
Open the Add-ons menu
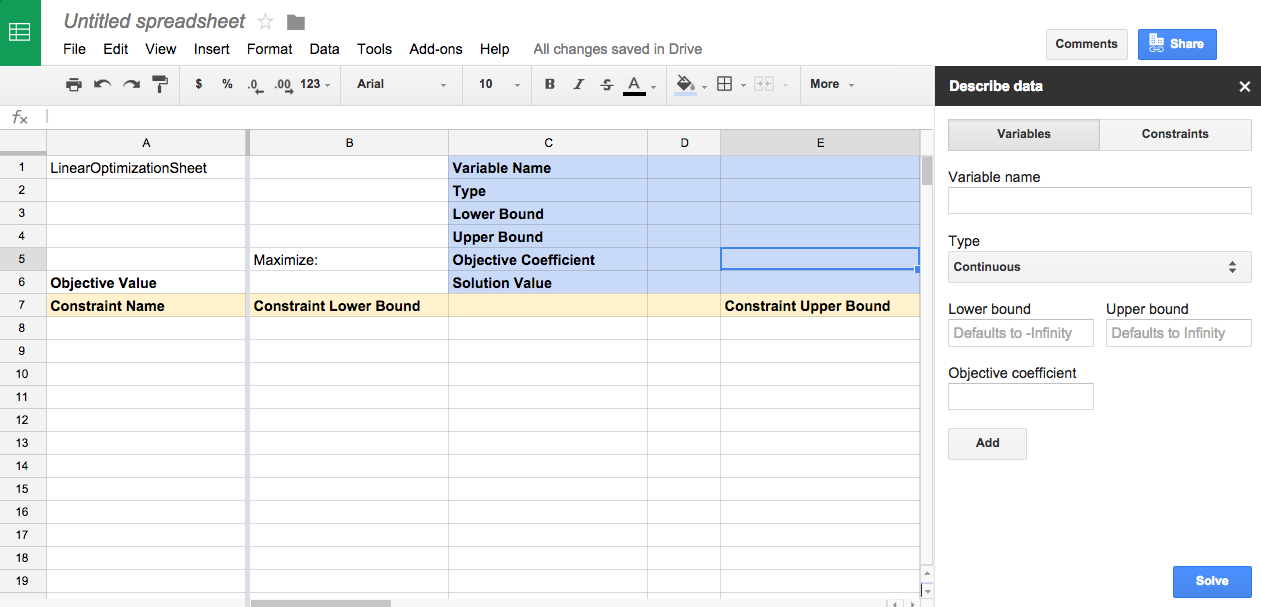pyautogui.click(x=436, y=49)
